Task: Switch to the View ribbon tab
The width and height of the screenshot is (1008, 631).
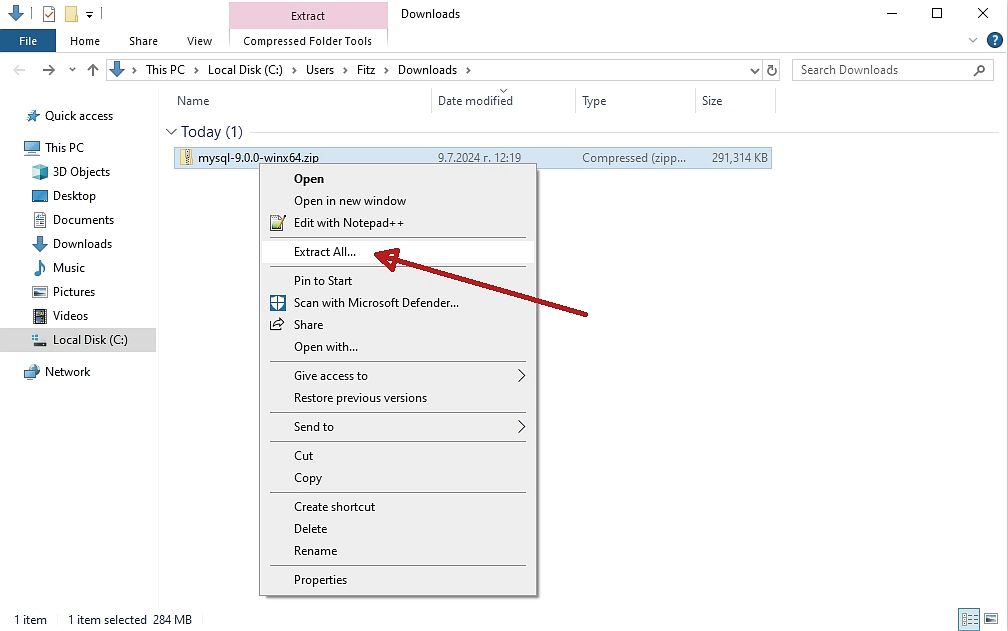Action: [x=199, y=41]
